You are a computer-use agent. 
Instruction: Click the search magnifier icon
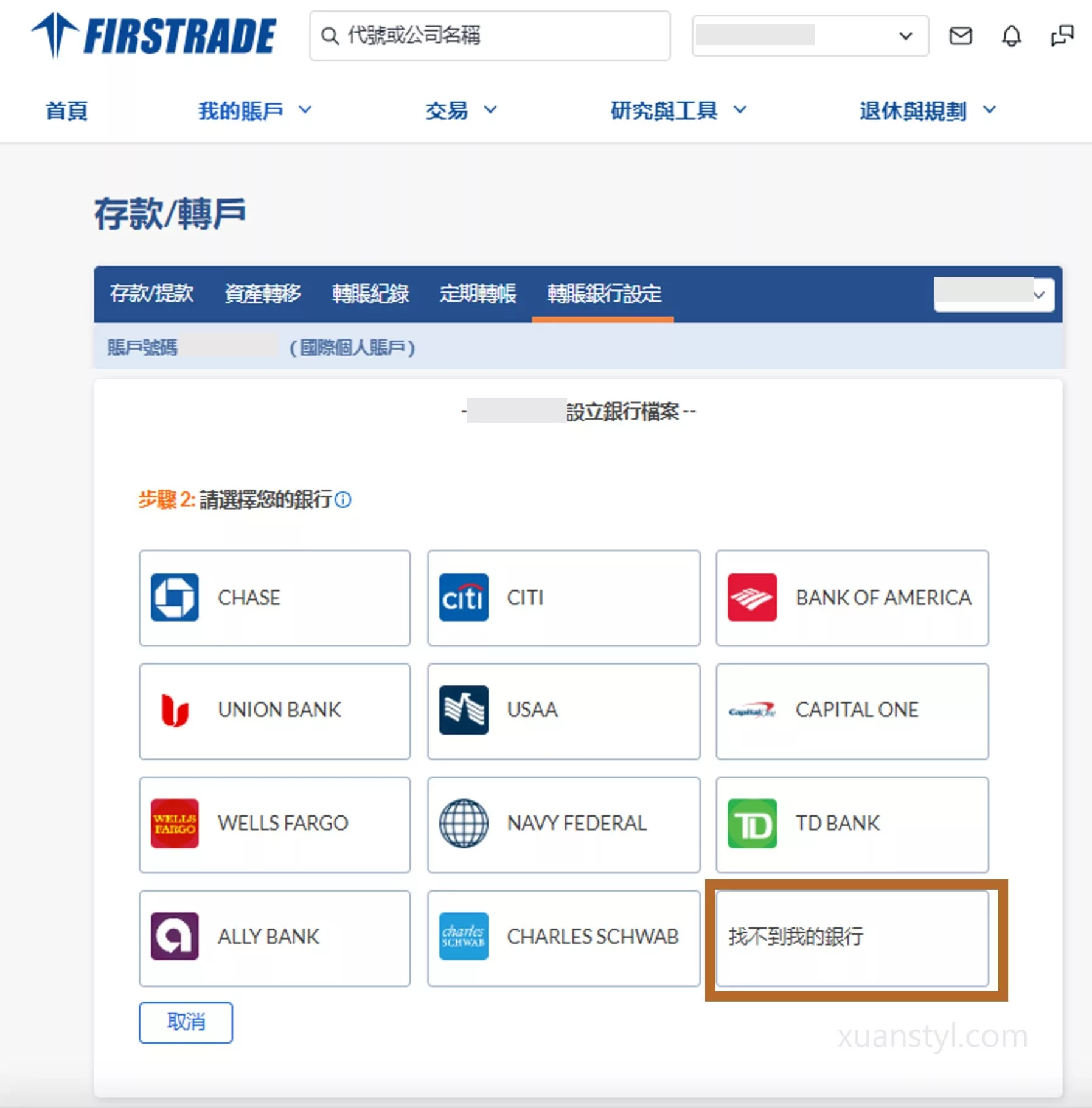click(x=330, y=36)
